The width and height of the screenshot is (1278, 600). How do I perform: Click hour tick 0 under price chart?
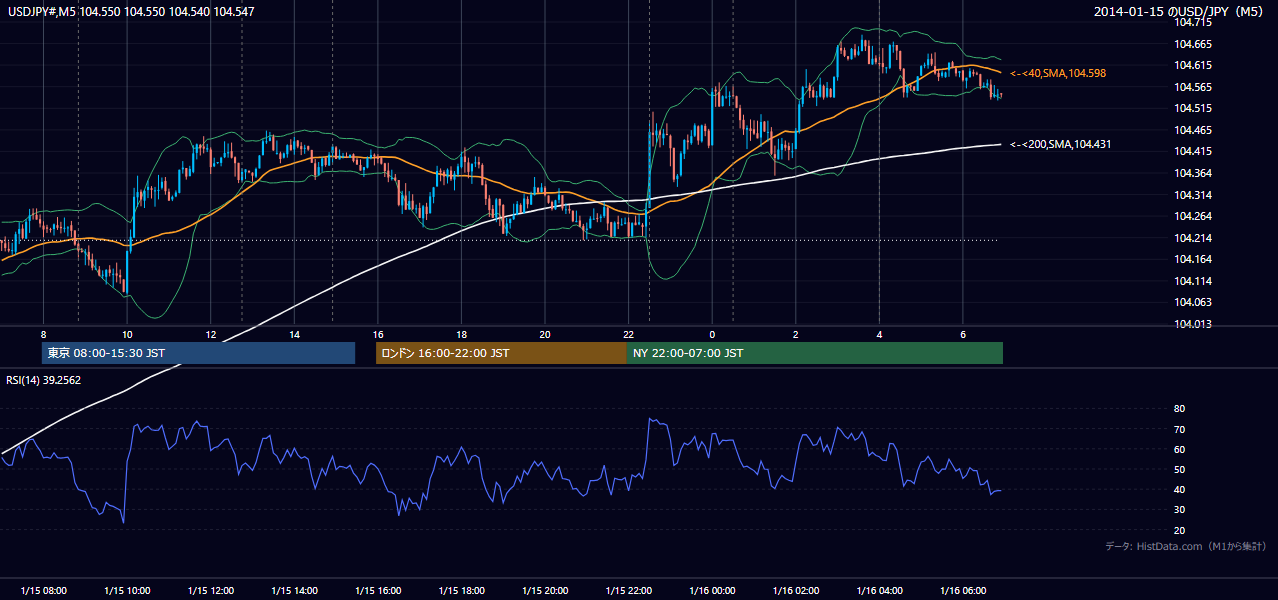point(712,334)
